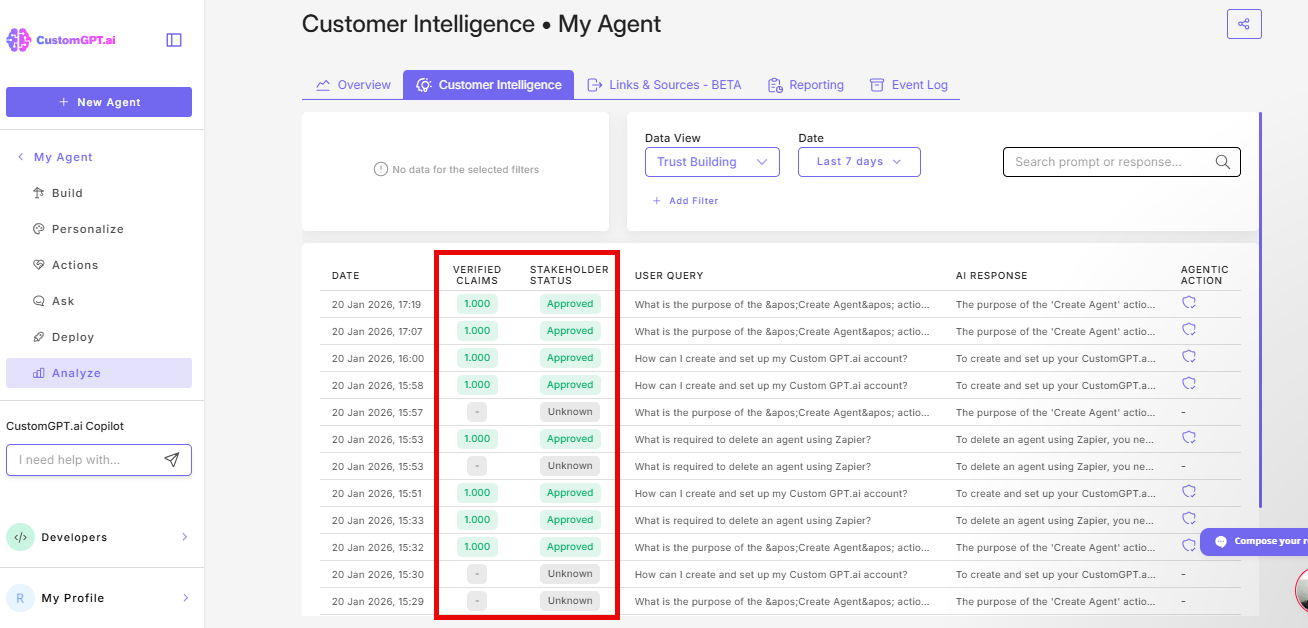This screenshot has width=1308, height=628.
Task: Click the AI RESPONSE column header
Action: click(x=991, y=276)
